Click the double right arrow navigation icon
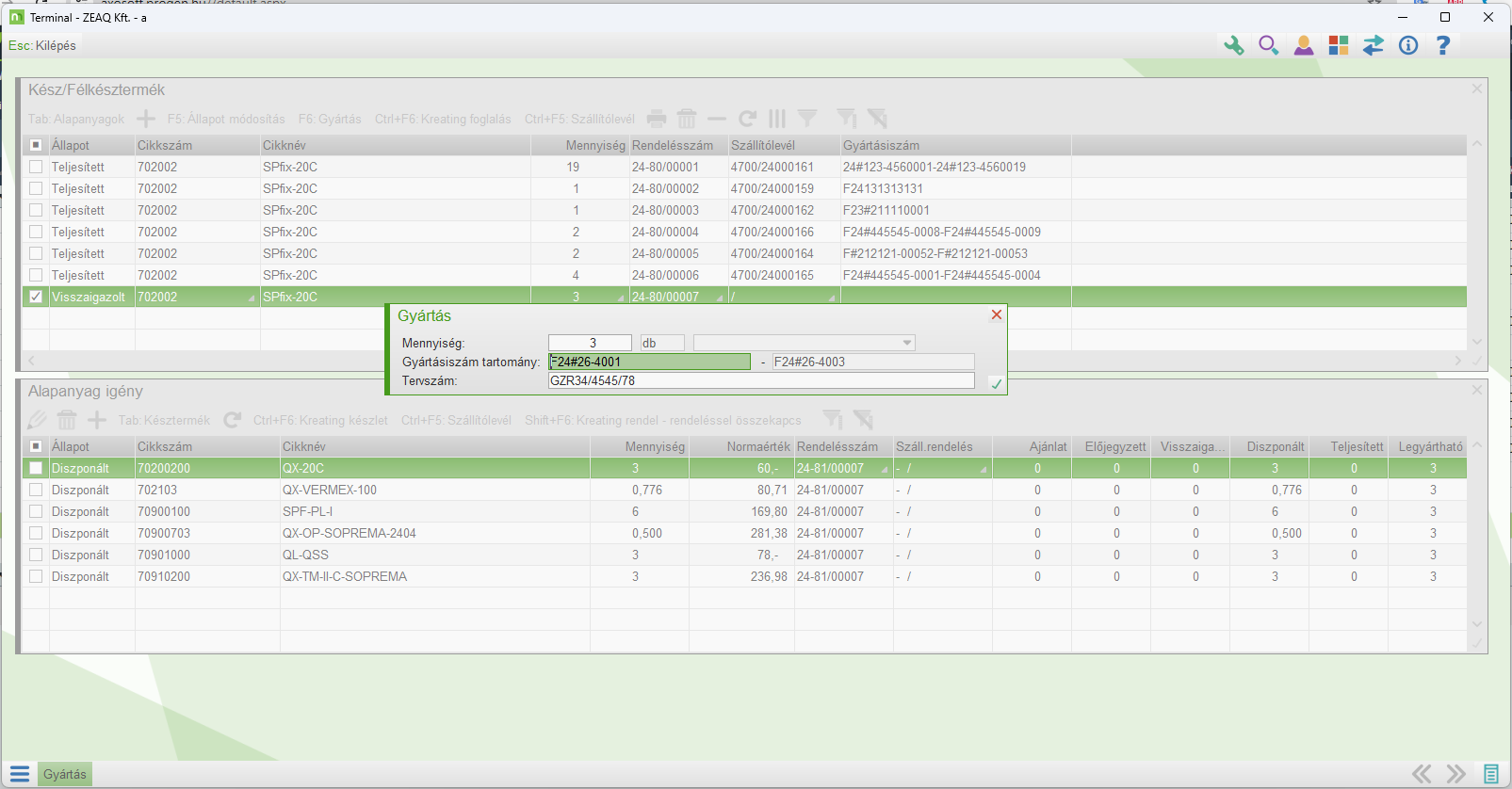 1456,774
